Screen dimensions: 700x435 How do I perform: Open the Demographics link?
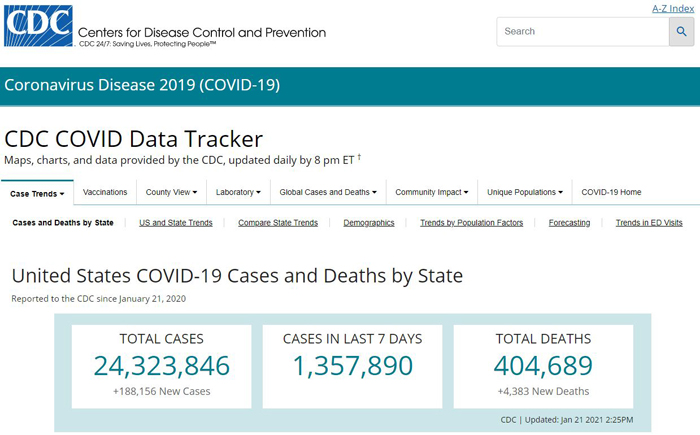369,222
